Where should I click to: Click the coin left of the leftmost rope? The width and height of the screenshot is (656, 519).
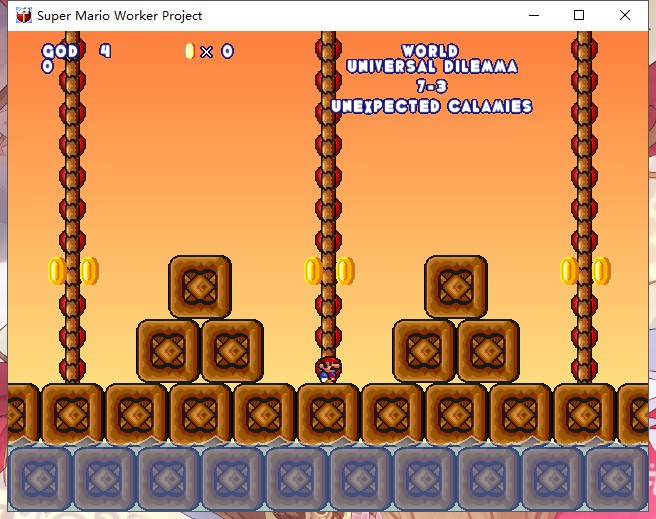(57, 271)
